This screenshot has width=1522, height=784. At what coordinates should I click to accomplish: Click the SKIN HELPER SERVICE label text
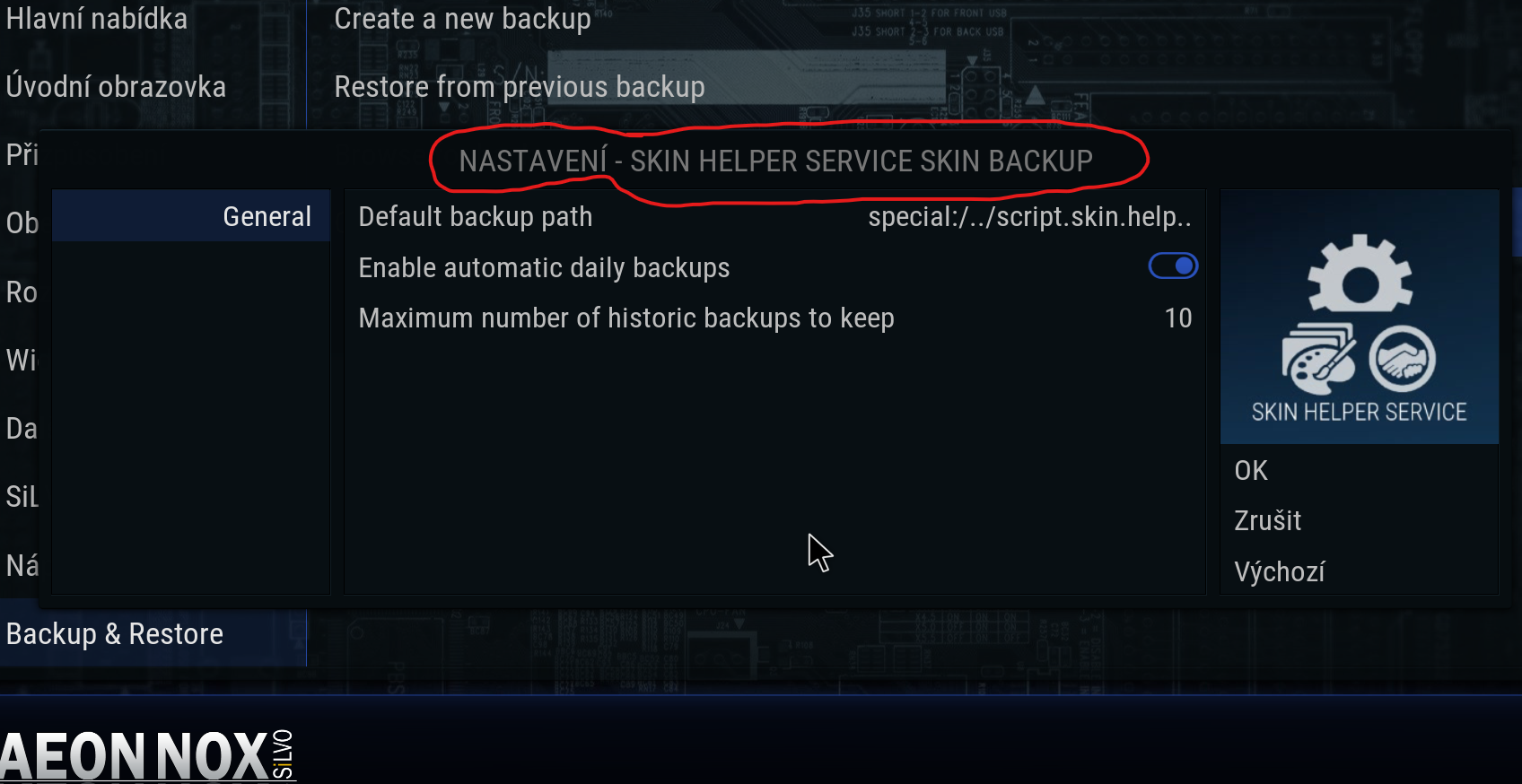tap(1360, 413)
